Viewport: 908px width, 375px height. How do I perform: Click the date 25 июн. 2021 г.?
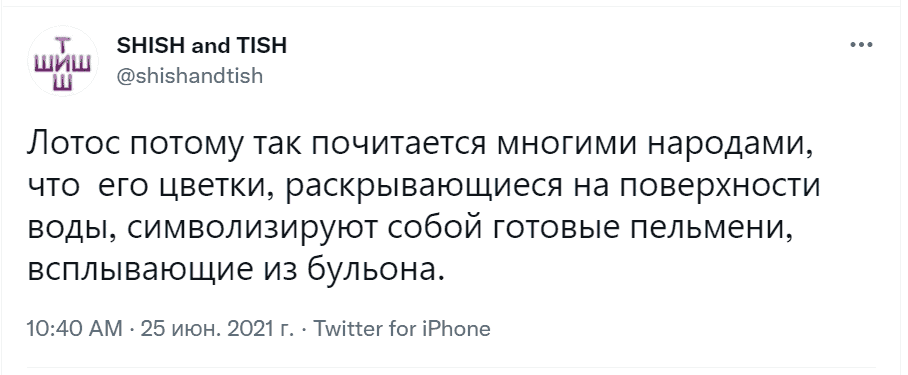tap(214, 329)
